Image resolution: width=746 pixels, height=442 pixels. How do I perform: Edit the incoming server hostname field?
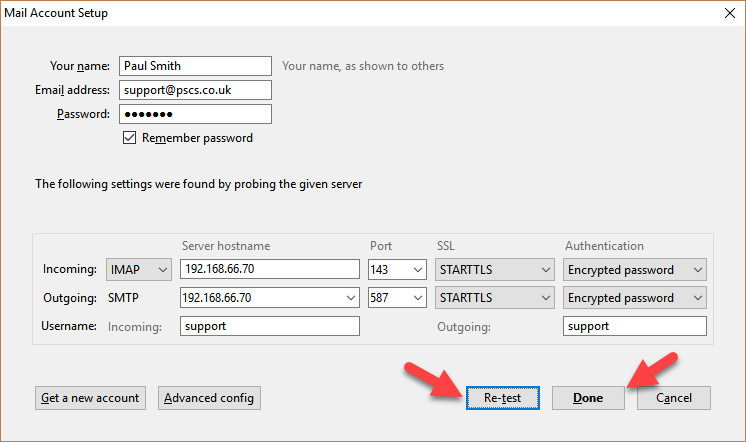point(270,269)
